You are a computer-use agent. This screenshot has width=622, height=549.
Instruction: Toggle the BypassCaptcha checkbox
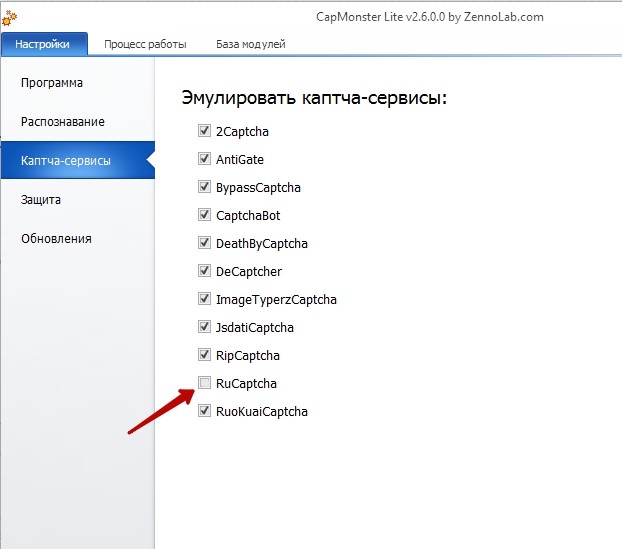point(204,186)
